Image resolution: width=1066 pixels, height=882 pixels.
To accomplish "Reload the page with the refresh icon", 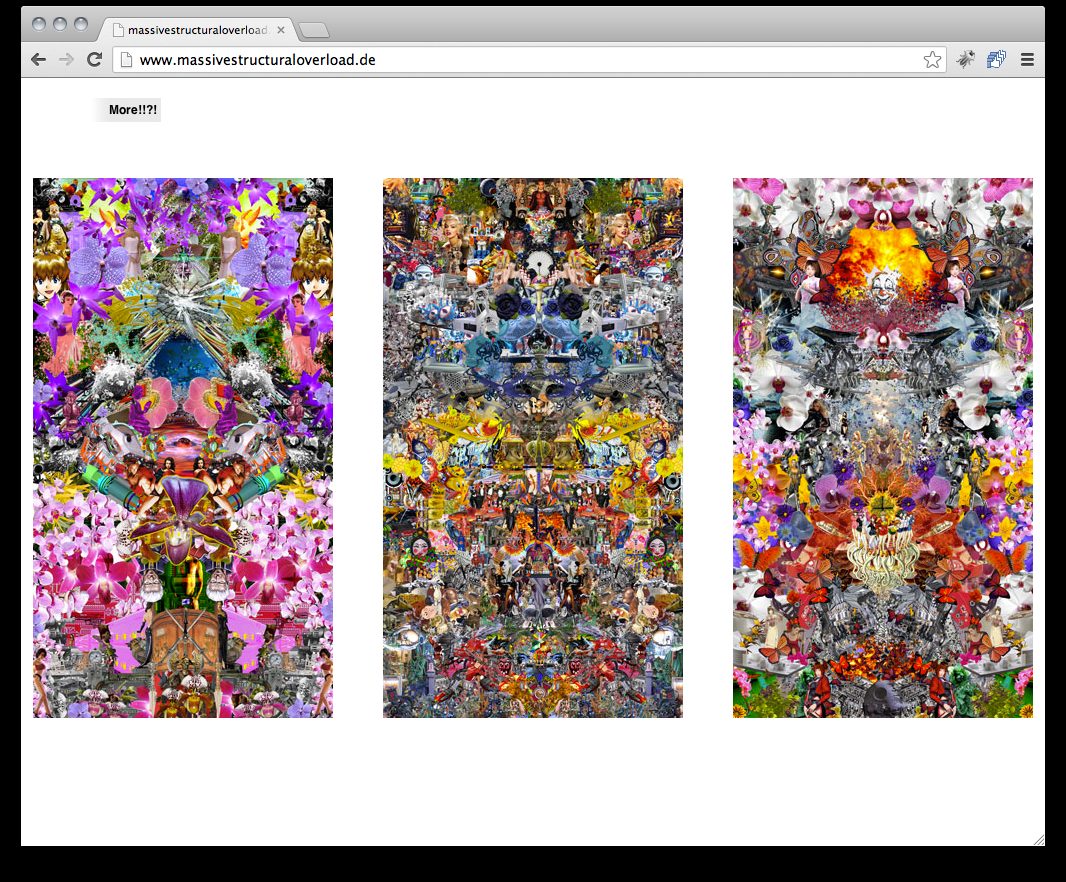I will pyautogui.click(x=94, y=60).
